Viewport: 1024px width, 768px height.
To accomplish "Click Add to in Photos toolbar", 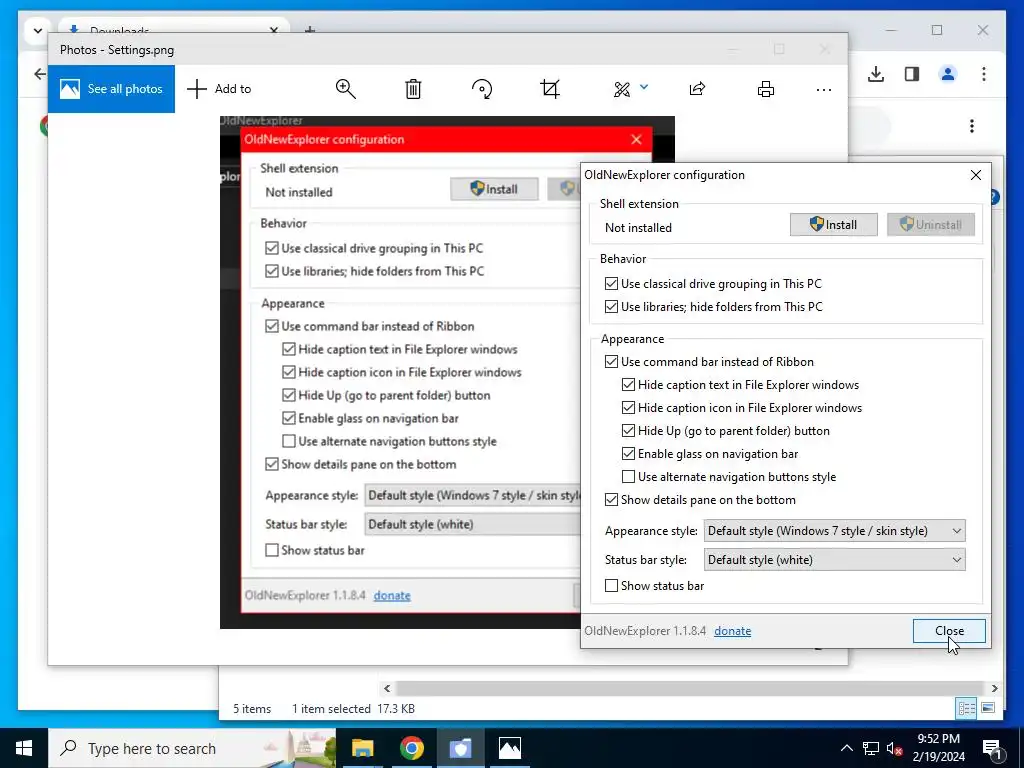I will click(x=219, y=89).
